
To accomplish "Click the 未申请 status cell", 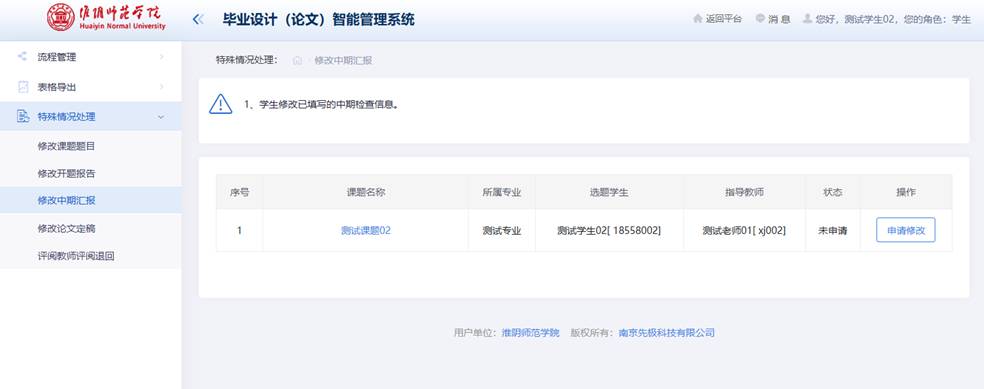I will 833,230.
